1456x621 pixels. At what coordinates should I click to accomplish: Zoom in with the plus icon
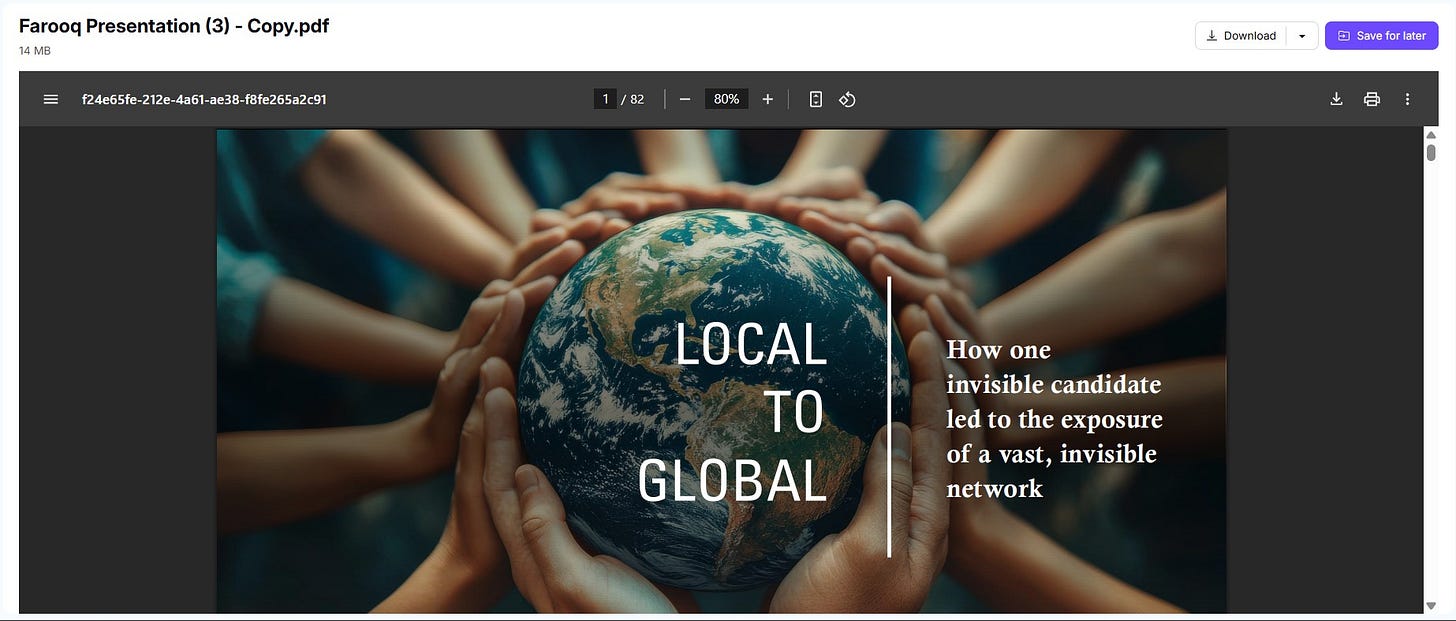pyautogui.click(x=768, y=99)
